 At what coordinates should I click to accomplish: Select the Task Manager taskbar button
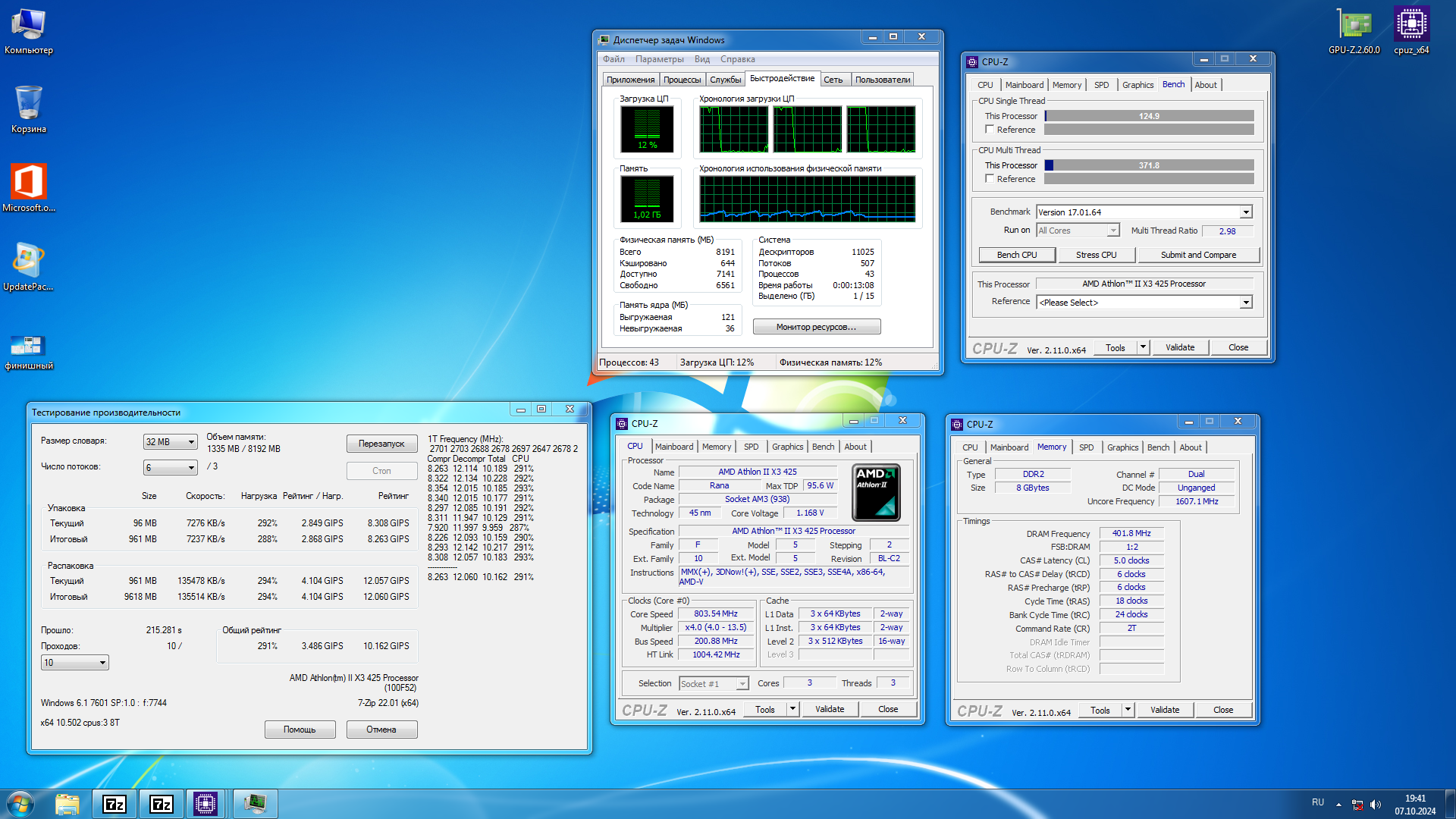coord(255,804)
